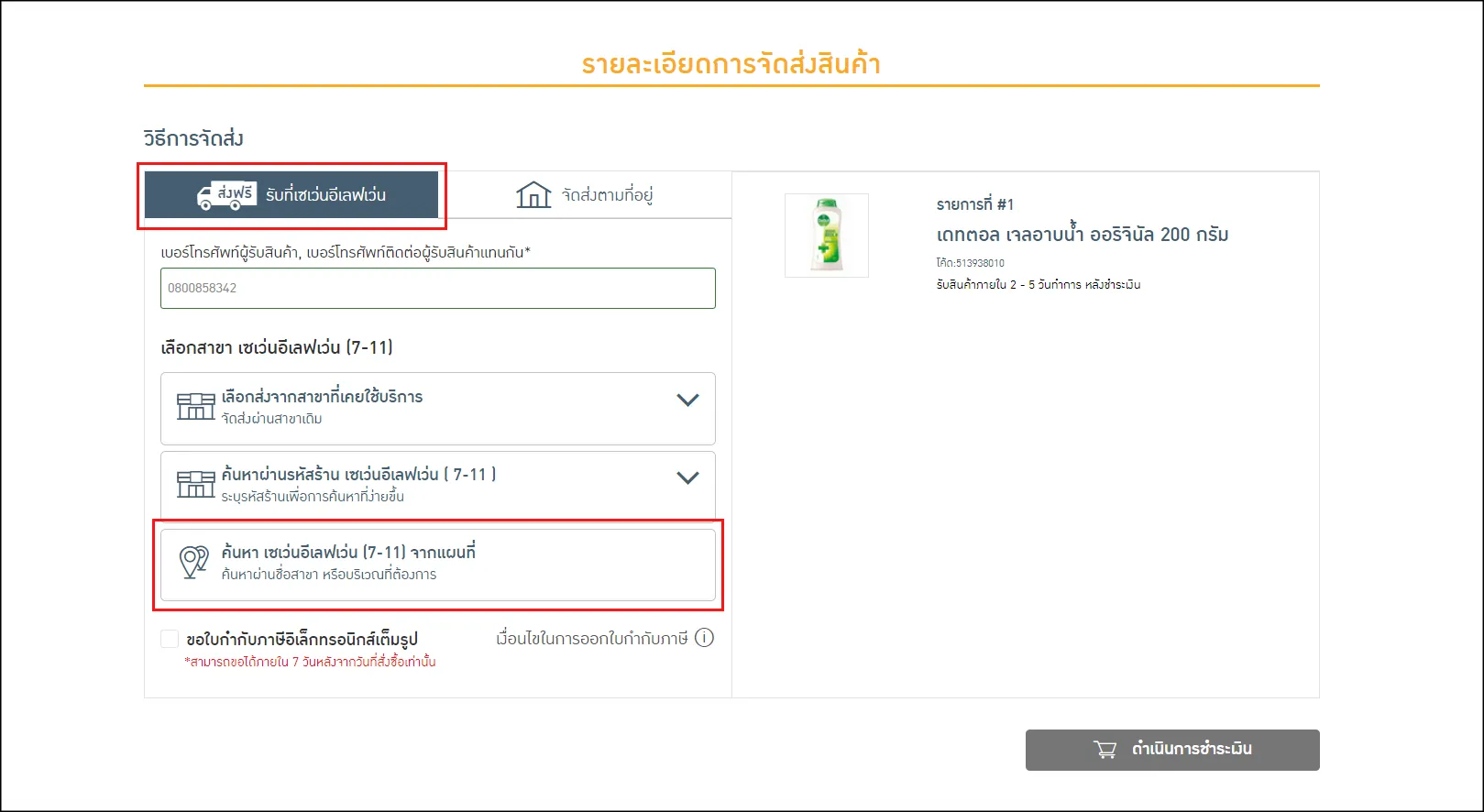This screenshot has width=1484, height=812.
Task: Click the shopping cart icon on payment button
Action: point(1105,750)
